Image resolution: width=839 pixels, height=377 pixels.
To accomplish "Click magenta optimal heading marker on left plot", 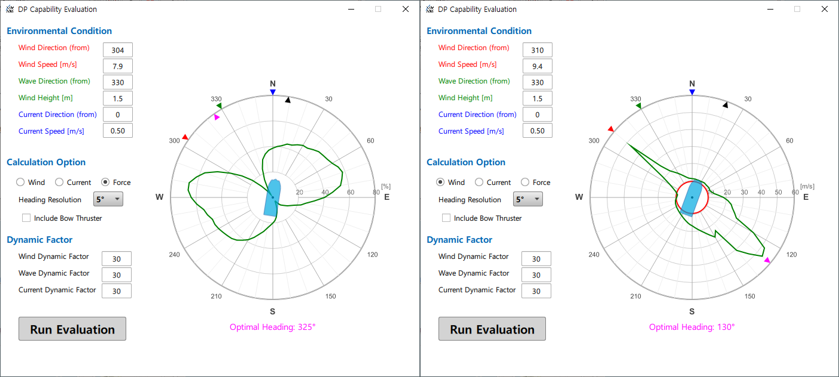I will 216,117.
